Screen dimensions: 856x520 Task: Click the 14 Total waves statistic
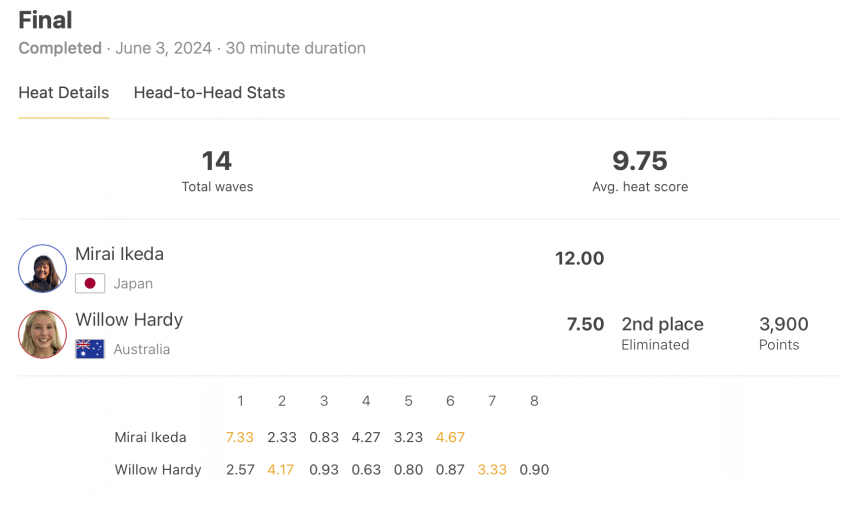217,171
